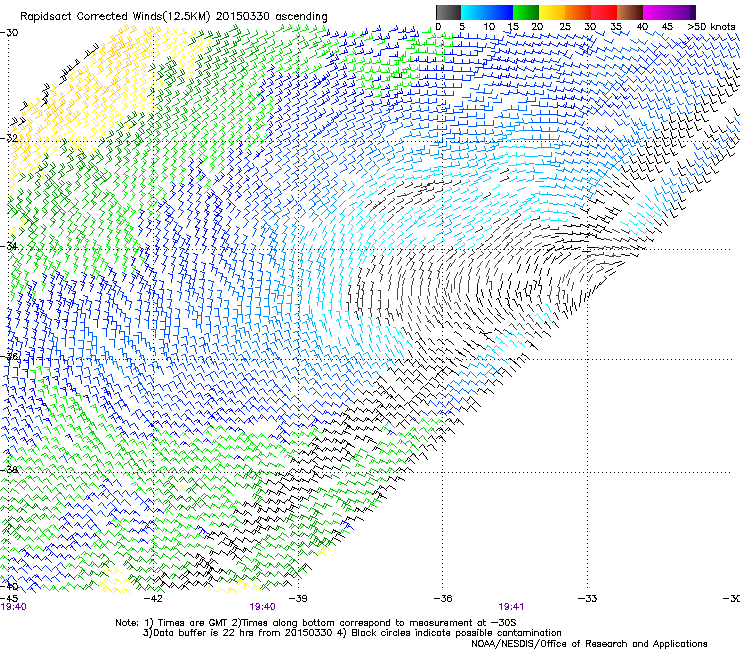Click the longitude label '-39' on the bottom axis
Screen dimensions: 740x650
tap(298, 599)
